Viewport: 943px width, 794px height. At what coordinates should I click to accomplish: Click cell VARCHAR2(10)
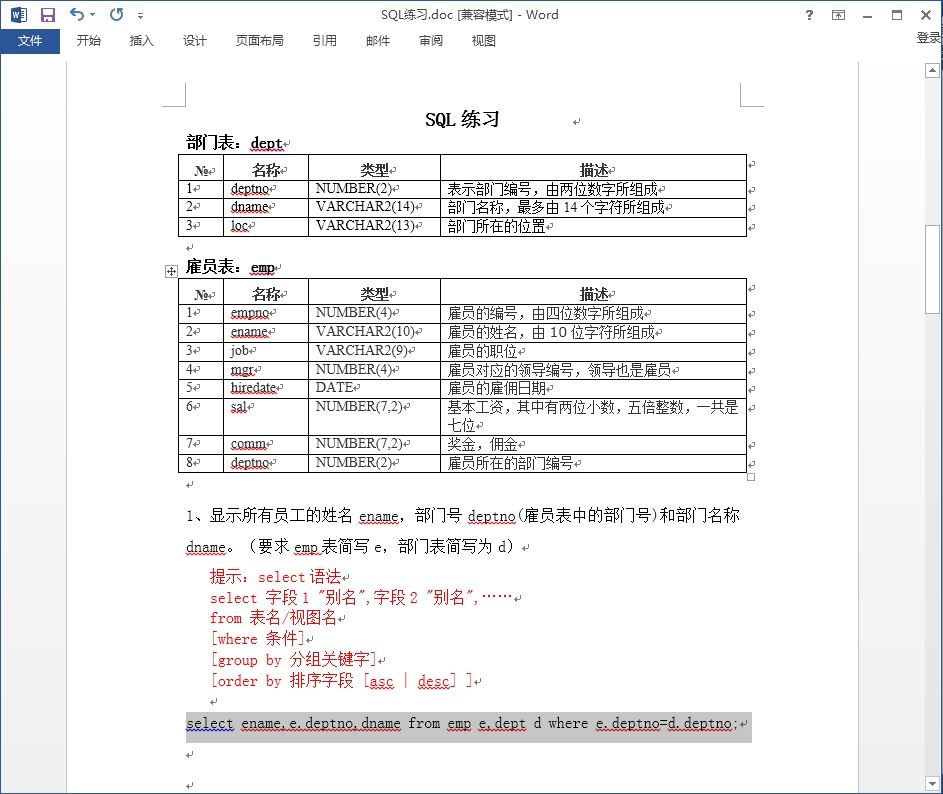[374, 333]
